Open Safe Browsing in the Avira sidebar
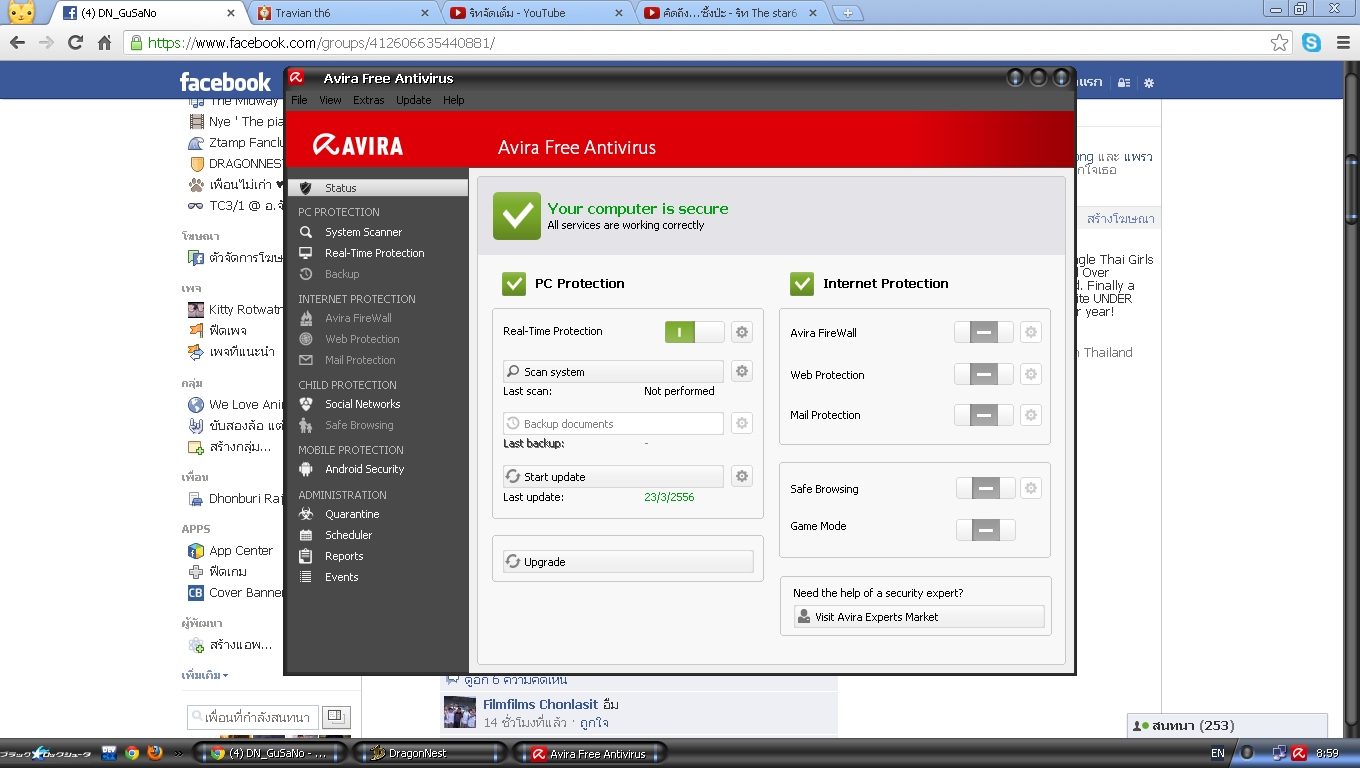 [358, 425]
